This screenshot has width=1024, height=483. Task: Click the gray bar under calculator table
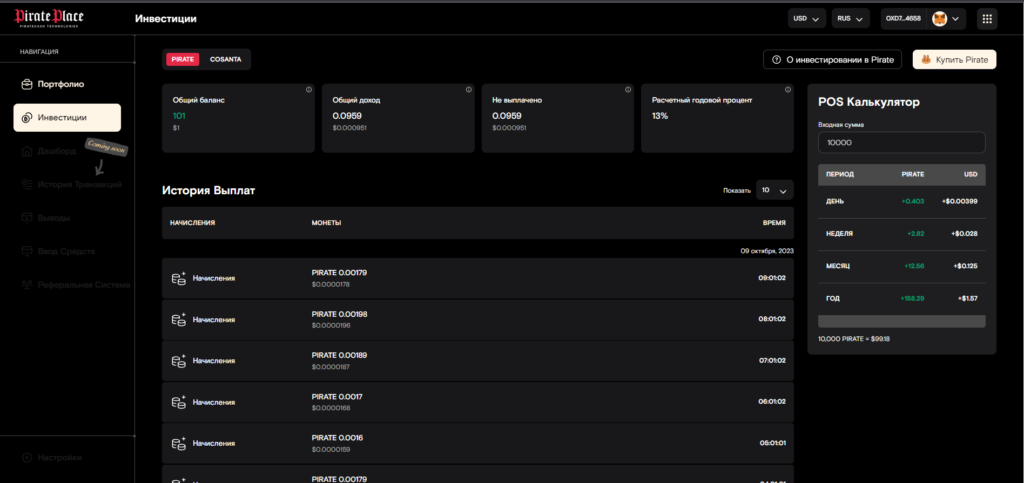click(x=901, y=321)
